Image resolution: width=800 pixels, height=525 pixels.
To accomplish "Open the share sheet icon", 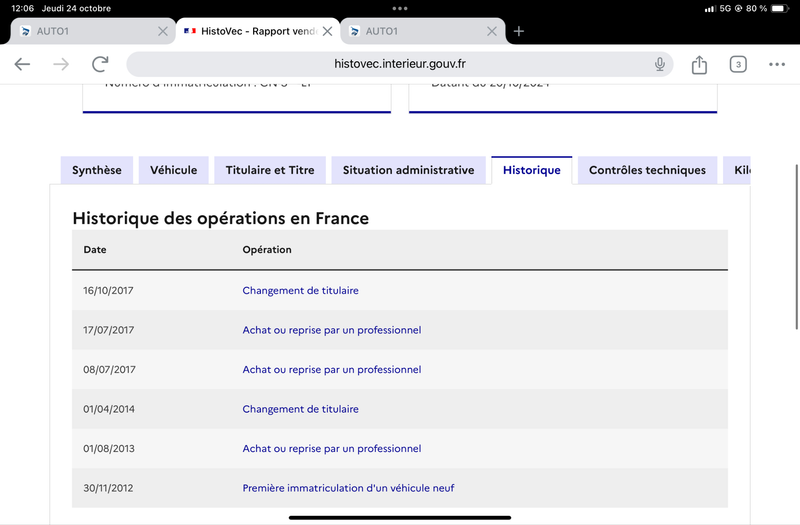I will [699, 64].
